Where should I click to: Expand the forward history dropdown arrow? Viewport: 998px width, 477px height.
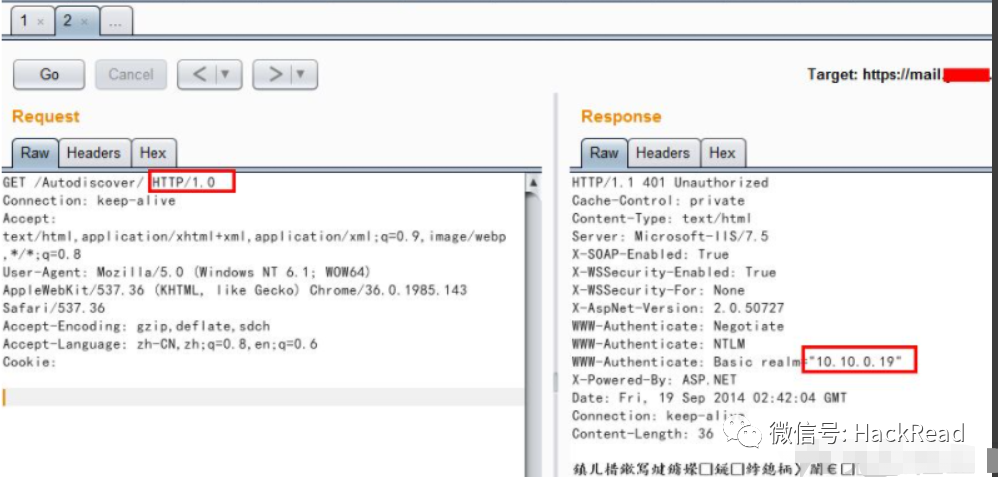pos(300,74)
